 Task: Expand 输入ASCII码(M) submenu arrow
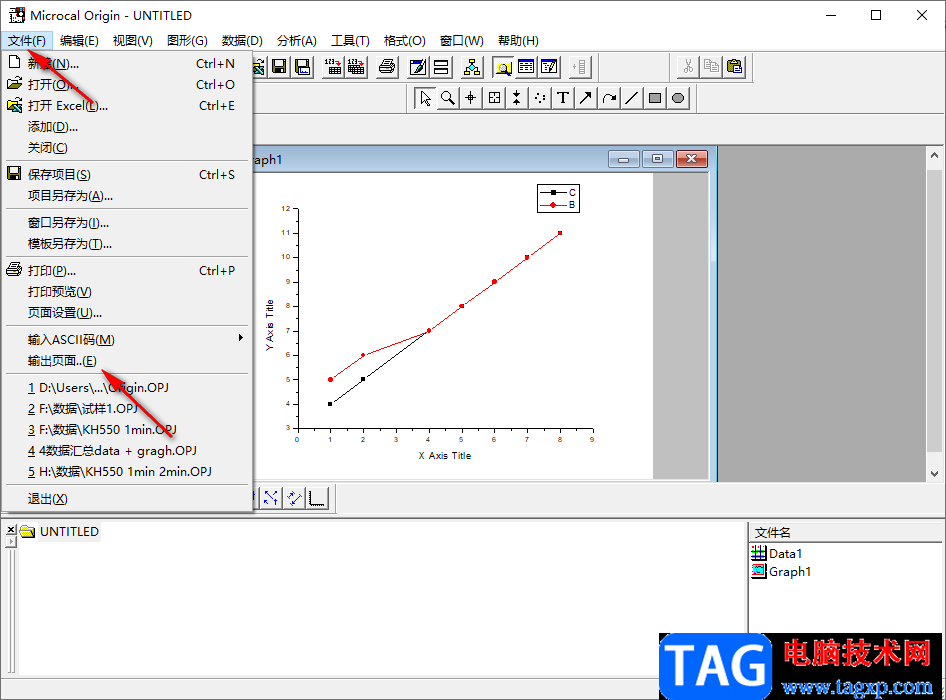[x=241, y=338]
